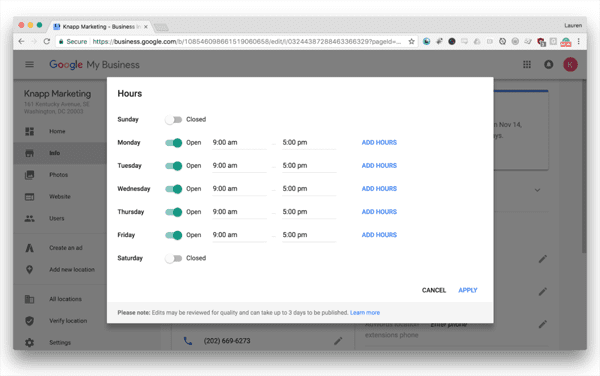Toggle Thursday open switch
Viewport: 600px width, 376px height.
(x=173, y=212)
